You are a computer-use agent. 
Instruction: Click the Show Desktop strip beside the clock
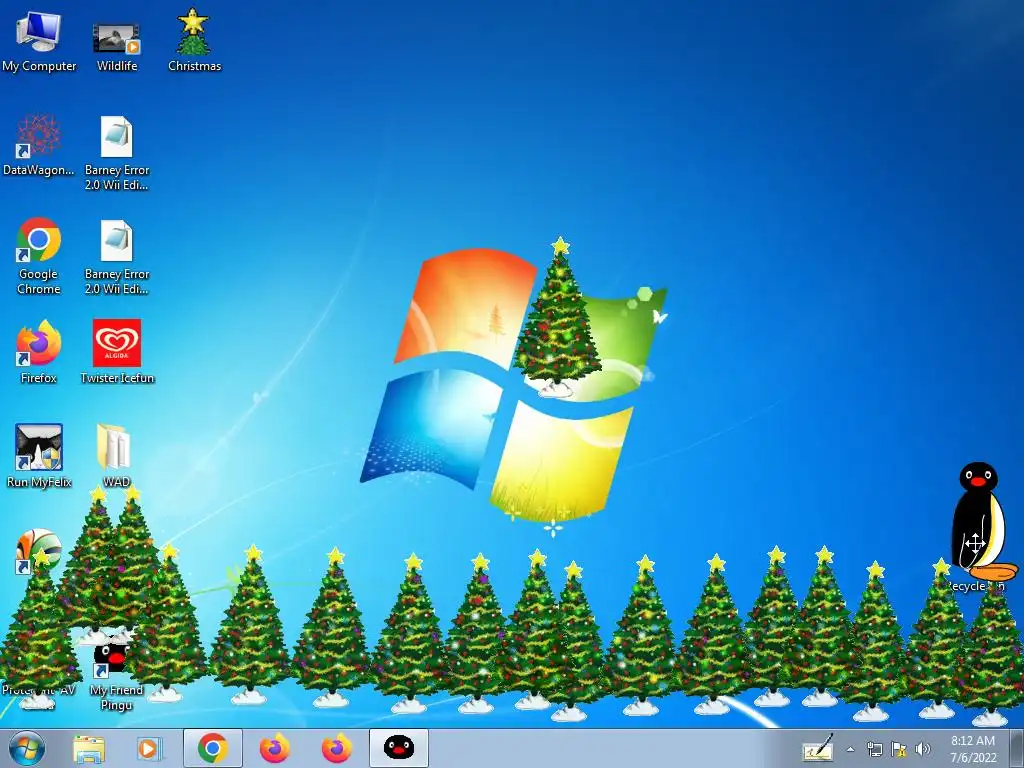(1016, 748)
